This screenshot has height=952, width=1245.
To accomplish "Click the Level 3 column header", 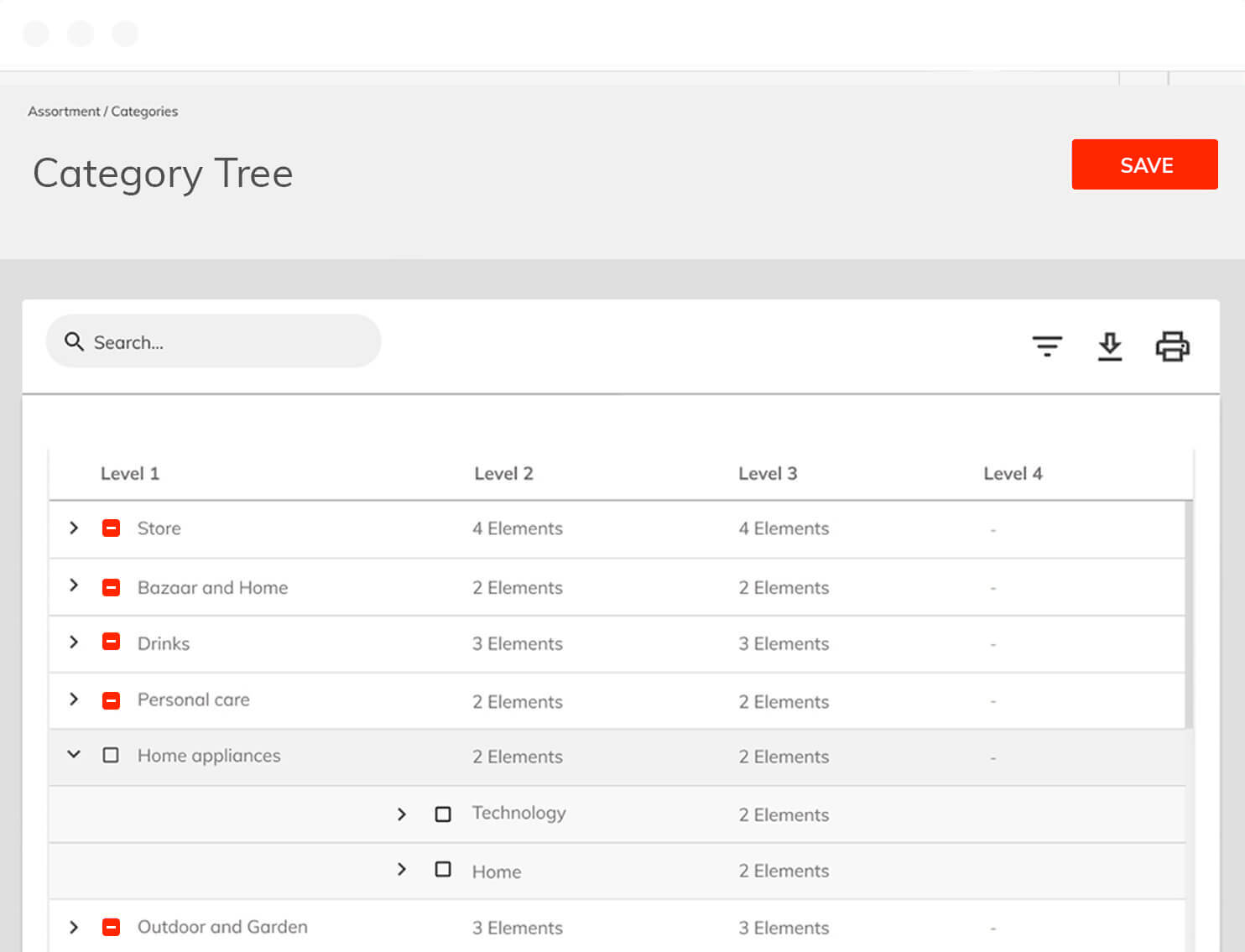I will click(768, 474).
